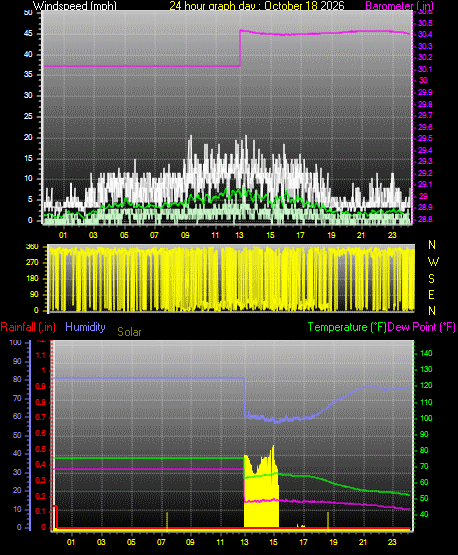Click the "30.1" barometer axis value
The image size is (458, 555).
[425, 69]
